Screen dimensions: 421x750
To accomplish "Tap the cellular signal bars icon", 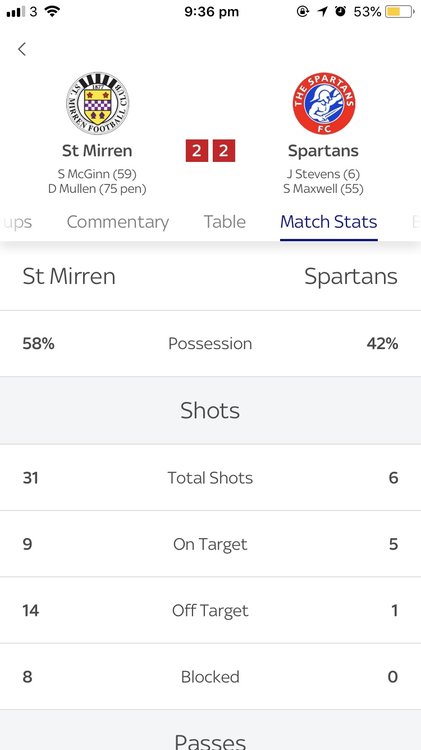I will tap(16, 12).
